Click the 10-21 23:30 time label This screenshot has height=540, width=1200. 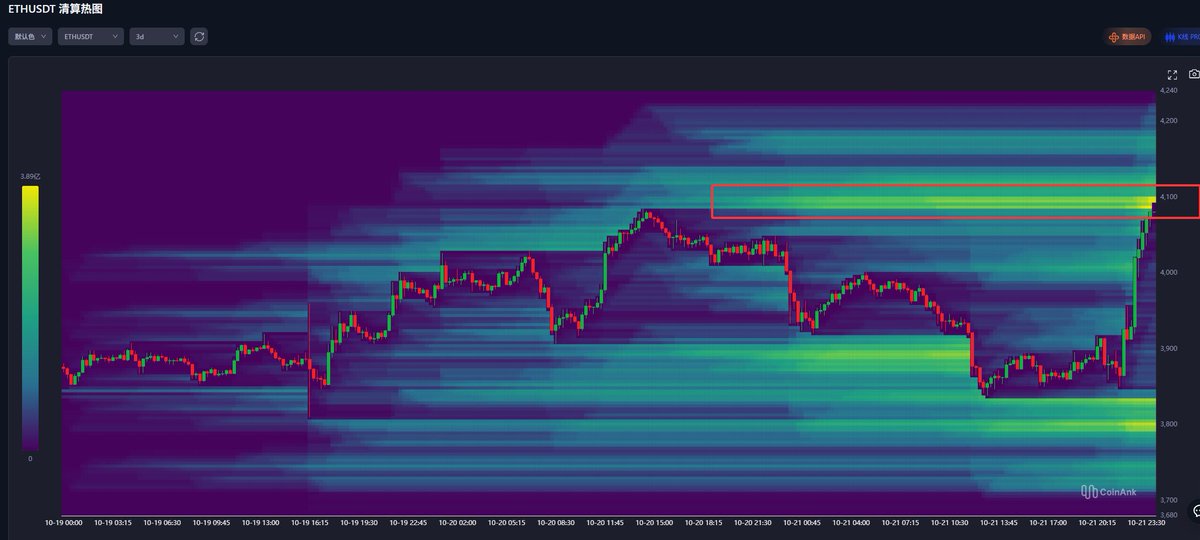[1148, 522]
